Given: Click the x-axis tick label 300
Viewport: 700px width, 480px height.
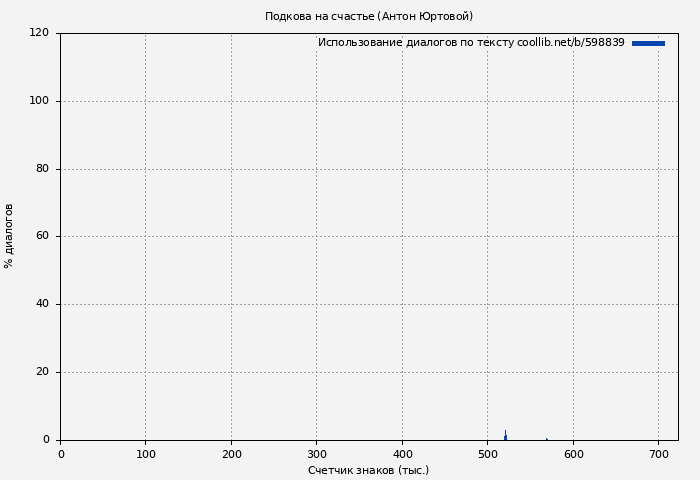Looking at the screenshot, I should pyautogui.click(x=316, y=454).
